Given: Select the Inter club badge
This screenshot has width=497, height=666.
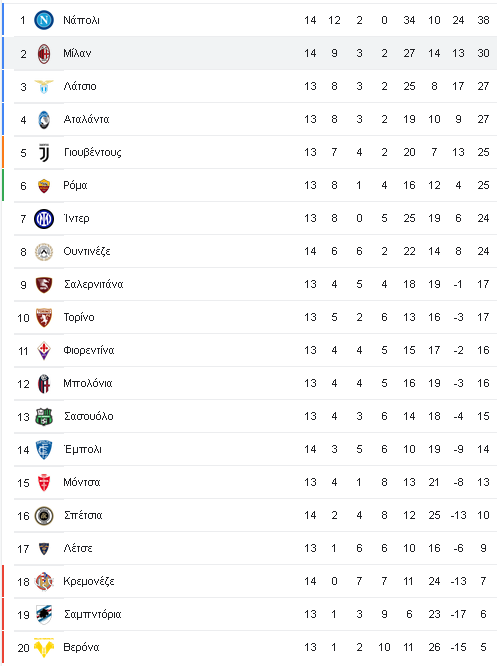Looking at the screenshot, I should coord(44,219).
